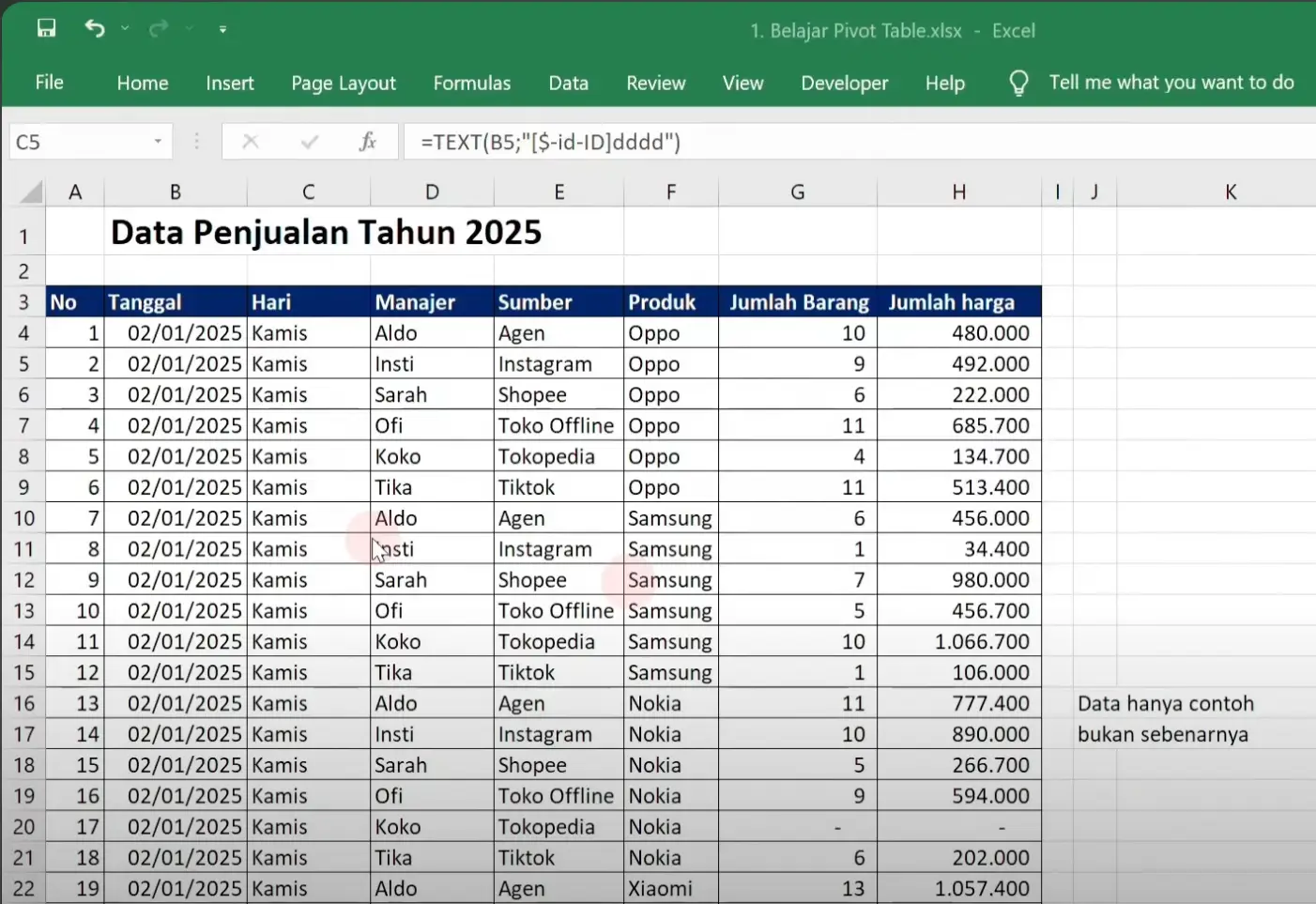Click the Insert Function fx icon

pyautogui.click(x=367, y=142)
